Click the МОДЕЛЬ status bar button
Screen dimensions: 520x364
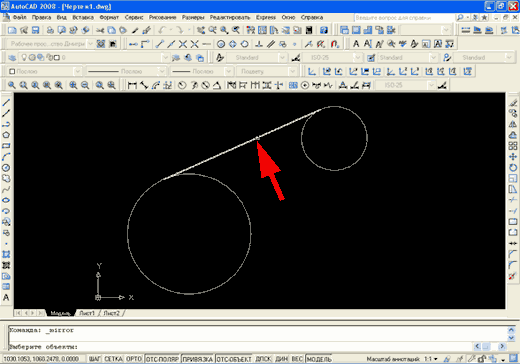tap(319, 359)
